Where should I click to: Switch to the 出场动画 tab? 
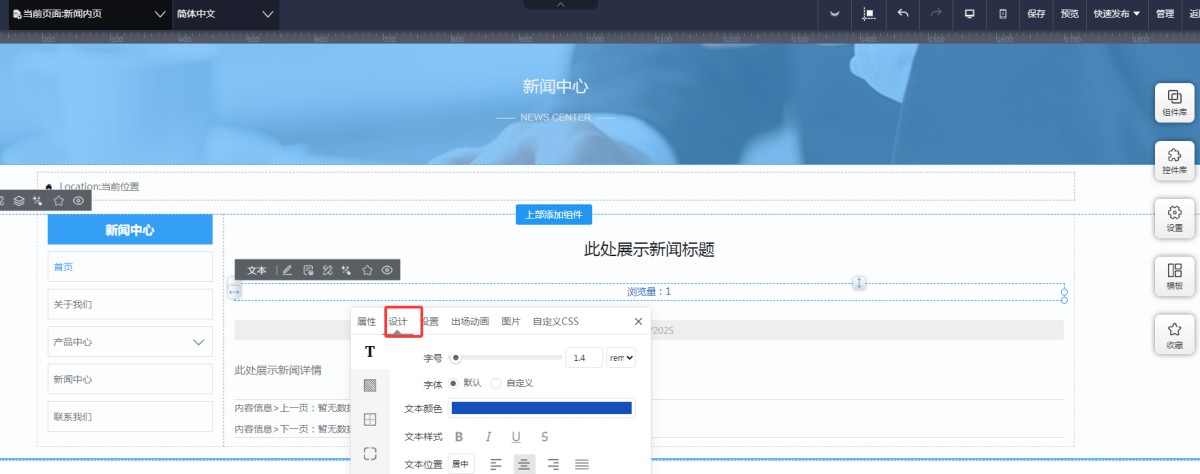click(x=470, y=322)
